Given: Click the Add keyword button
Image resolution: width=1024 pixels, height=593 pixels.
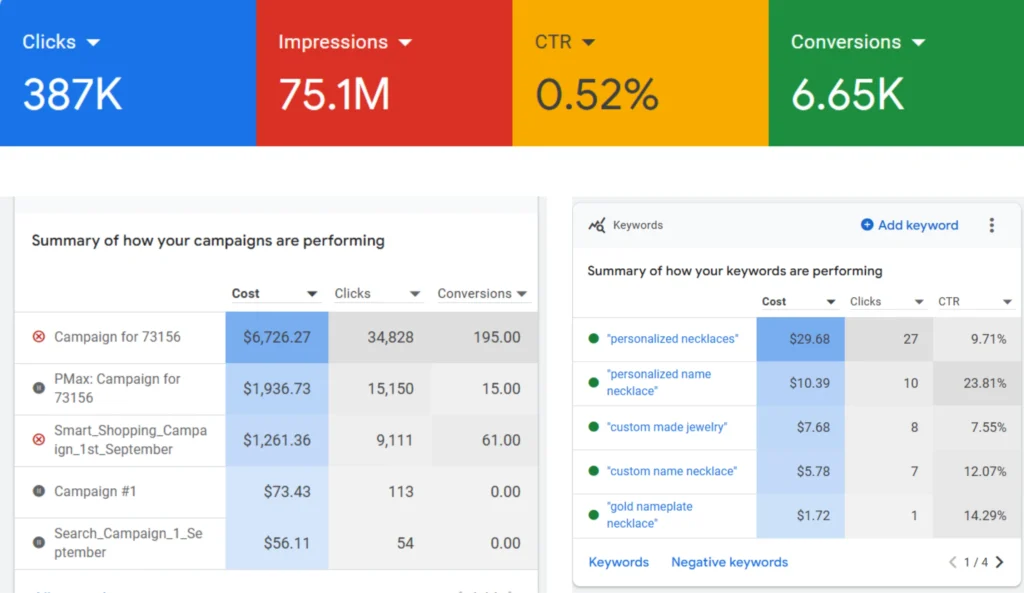Looking at the screenshot, I should pyautogui.click(x=909, y=226).
